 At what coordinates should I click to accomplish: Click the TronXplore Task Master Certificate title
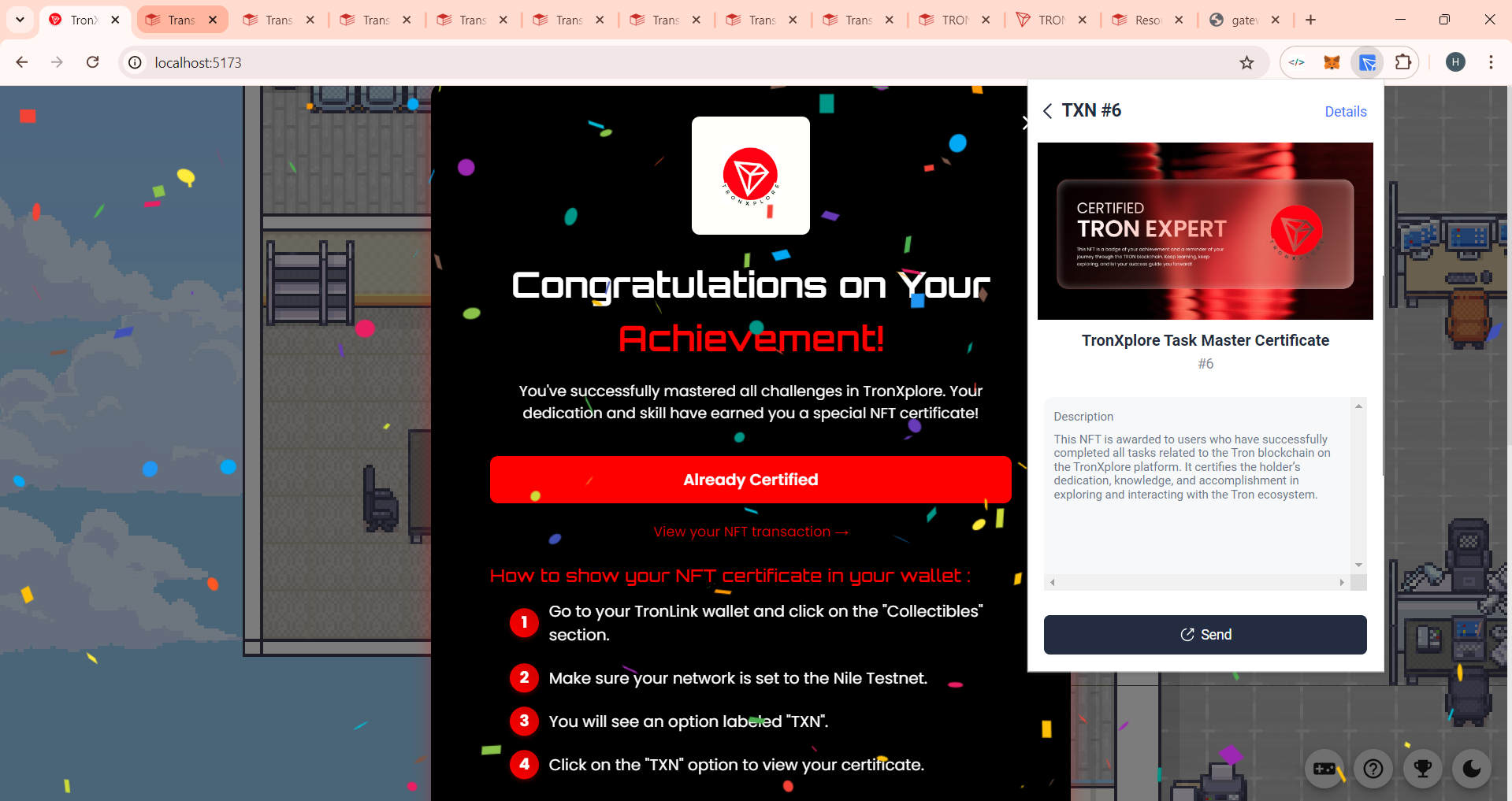pyautogui.click(x=1205, y=340)
